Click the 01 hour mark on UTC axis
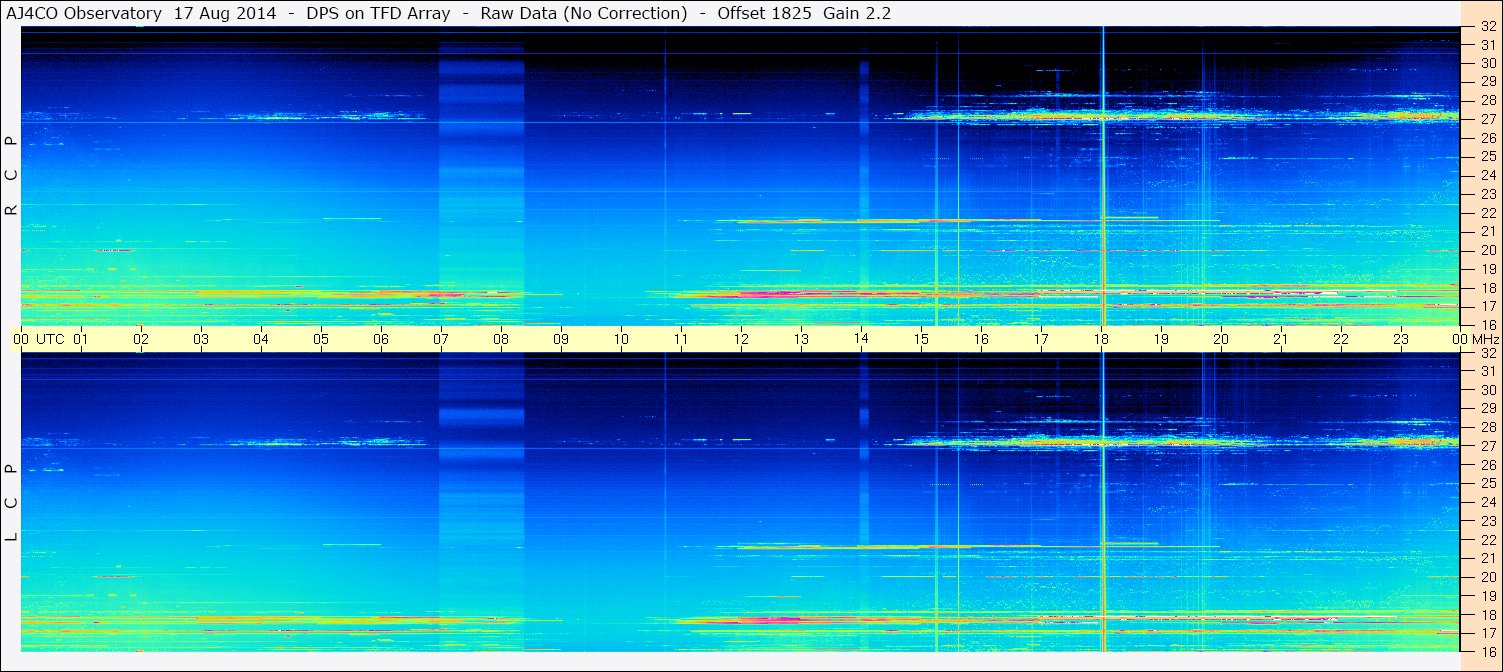Viewport: 1503px width, 672px height. click(81, 339)
